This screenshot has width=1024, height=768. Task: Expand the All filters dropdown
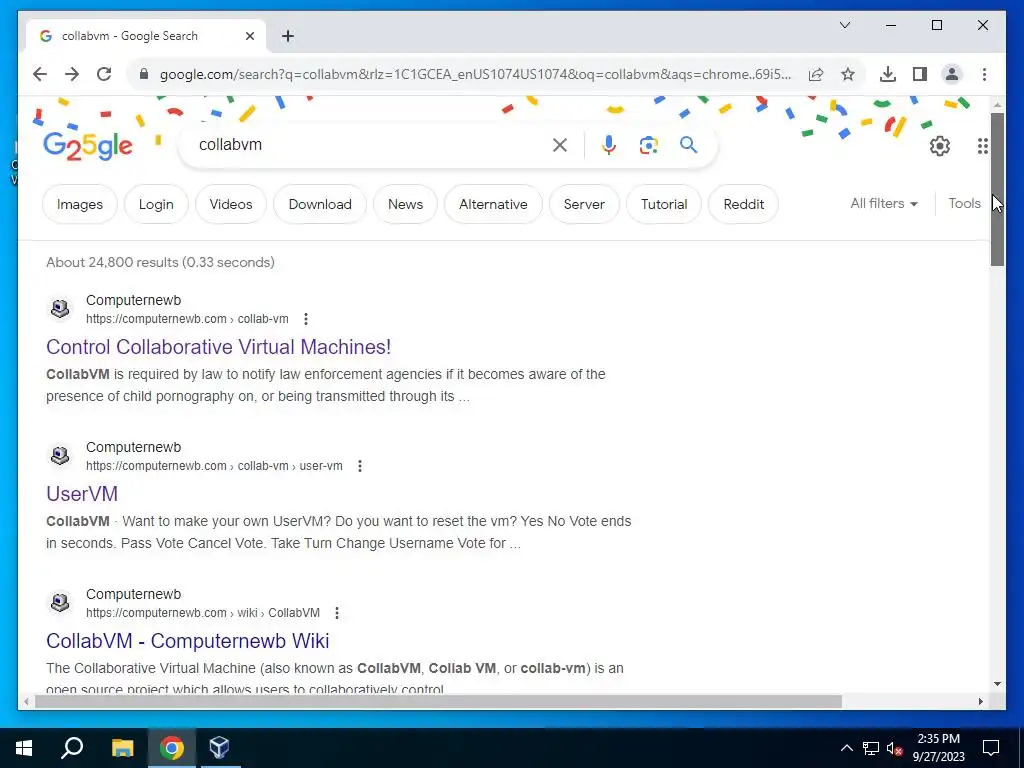pyautogui.click(x=884, y=204)
